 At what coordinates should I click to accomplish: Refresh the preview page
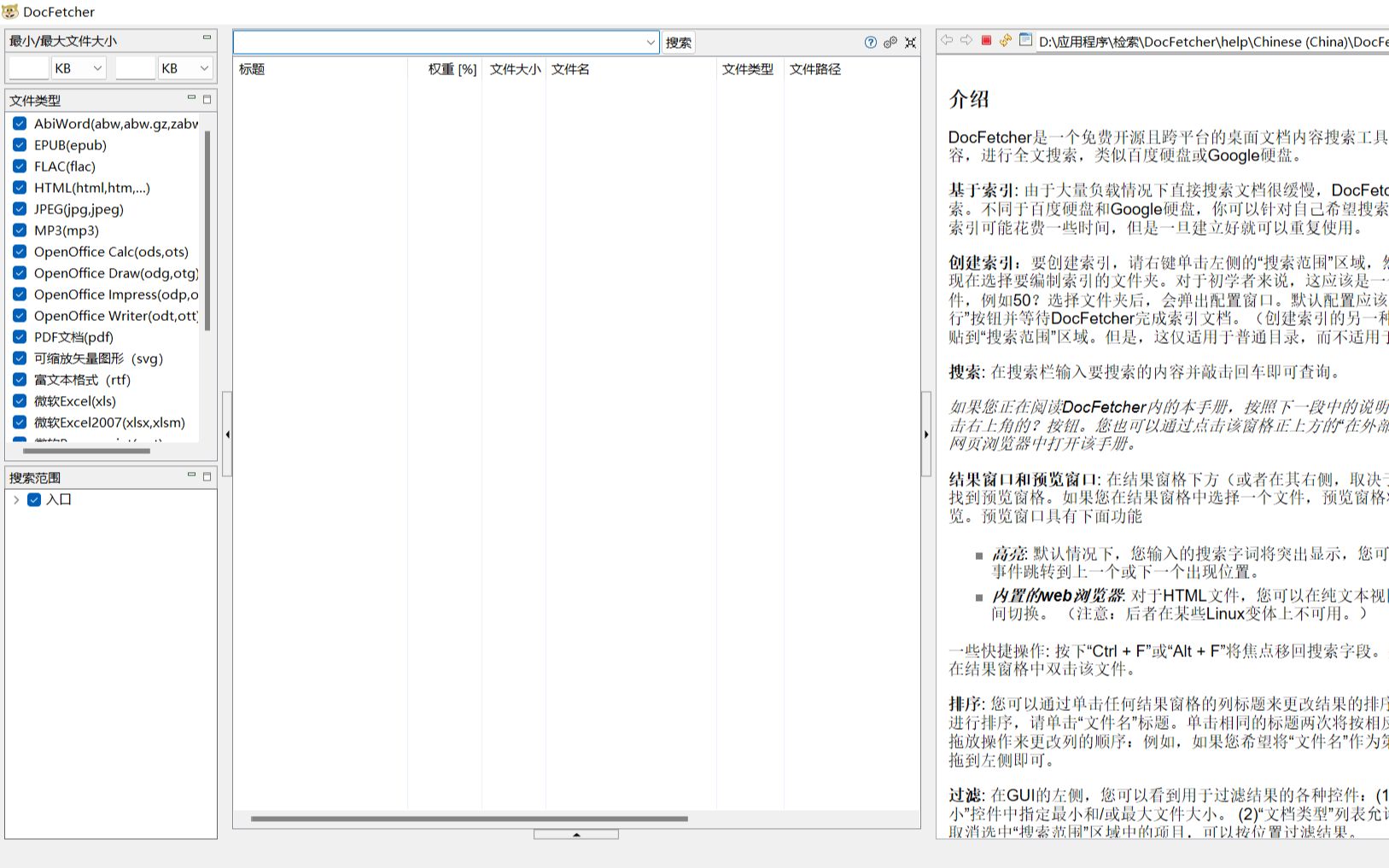tap(1005, 40)
